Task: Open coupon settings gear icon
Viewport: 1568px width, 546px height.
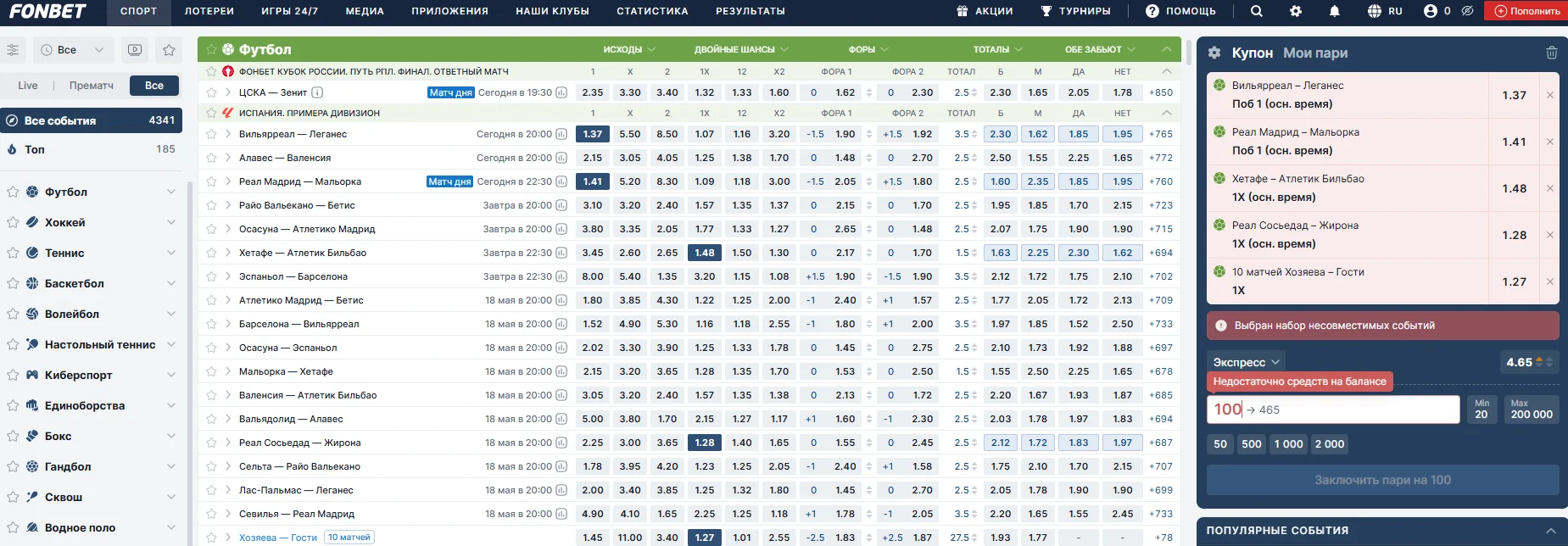Action: [1214, 53]
